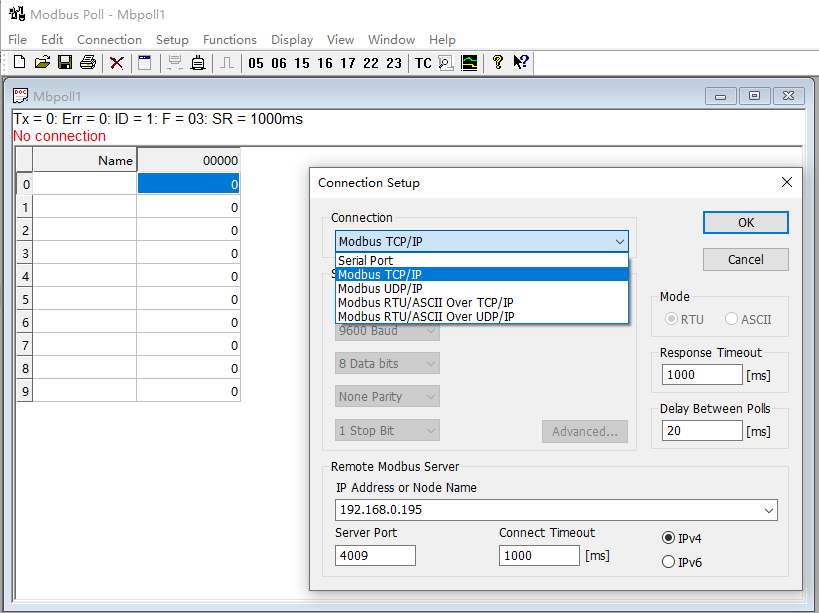Collapse the Connection type combo box
Viewport: 819px width, 613px height.
click(x=619, y=242)
